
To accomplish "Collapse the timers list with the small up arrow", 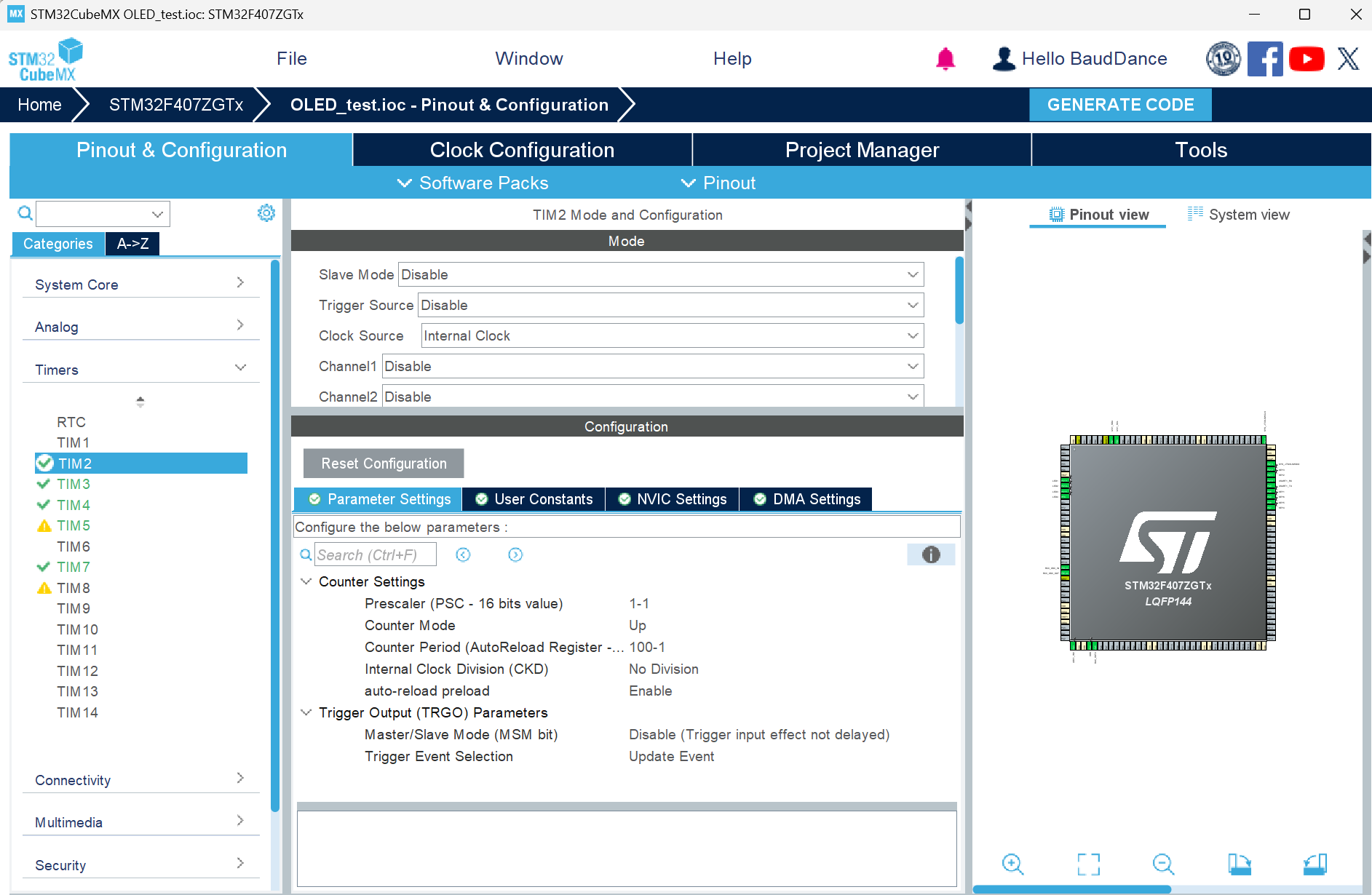I will click(x=140, y=401).
